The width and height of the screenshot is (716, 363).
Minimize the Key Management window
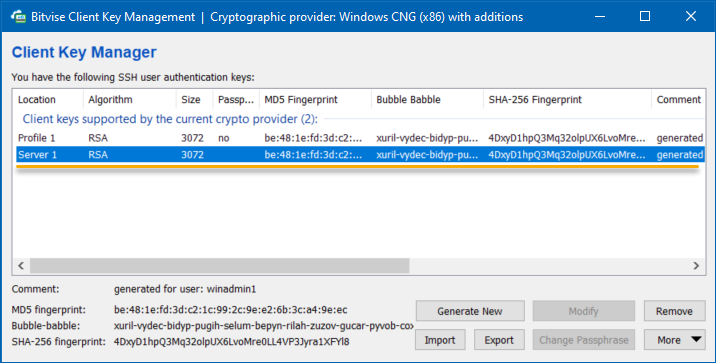[x=600, y=16]
